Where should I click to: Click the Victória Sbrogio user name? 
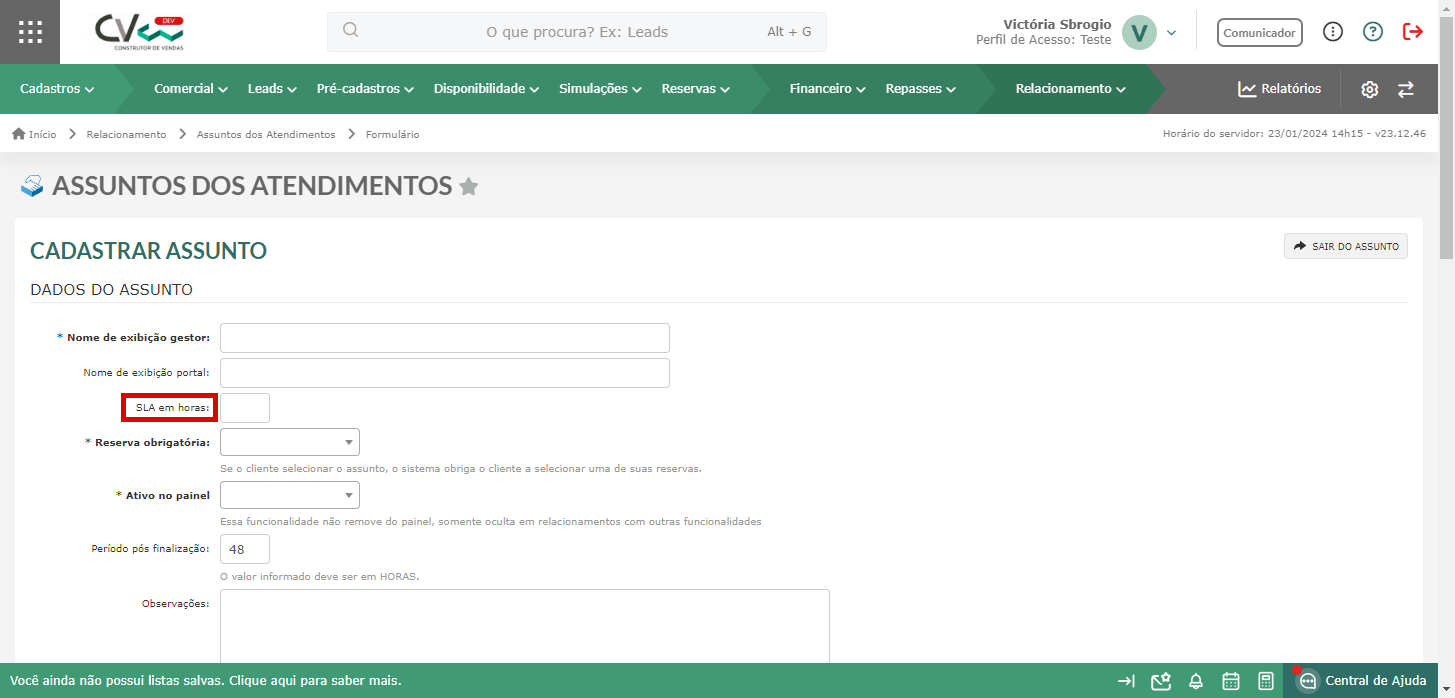point(1057,24)
